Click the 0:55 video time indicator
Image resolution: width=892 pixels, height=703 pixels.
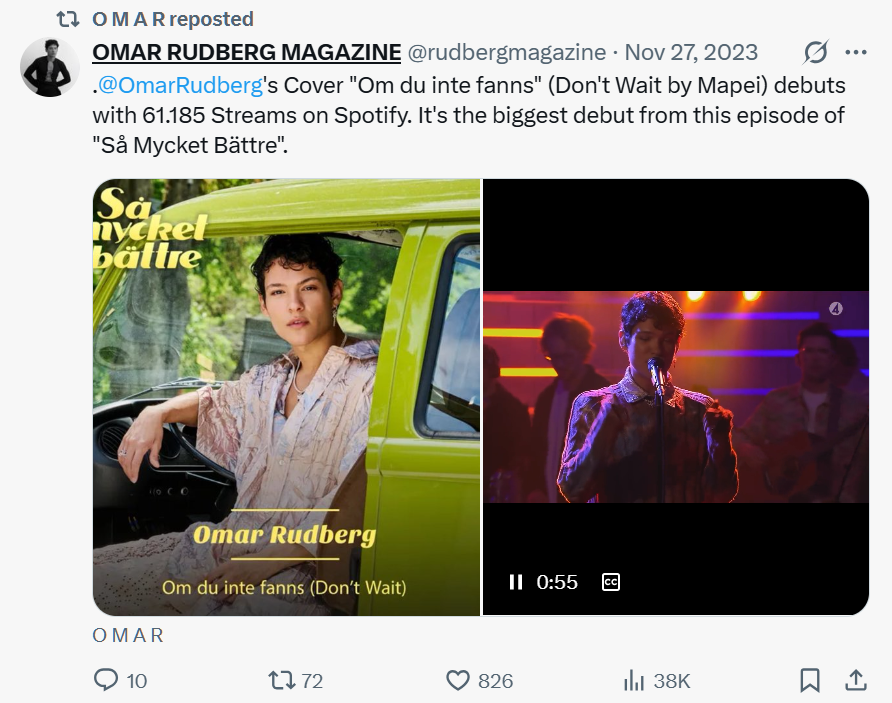click(557, 582)
